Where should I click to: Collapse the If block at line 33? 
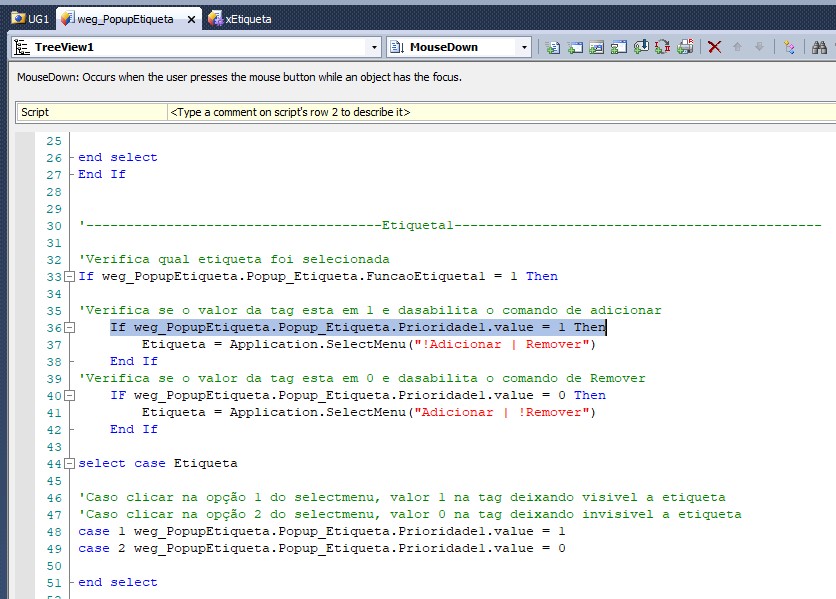pos(69,276)
